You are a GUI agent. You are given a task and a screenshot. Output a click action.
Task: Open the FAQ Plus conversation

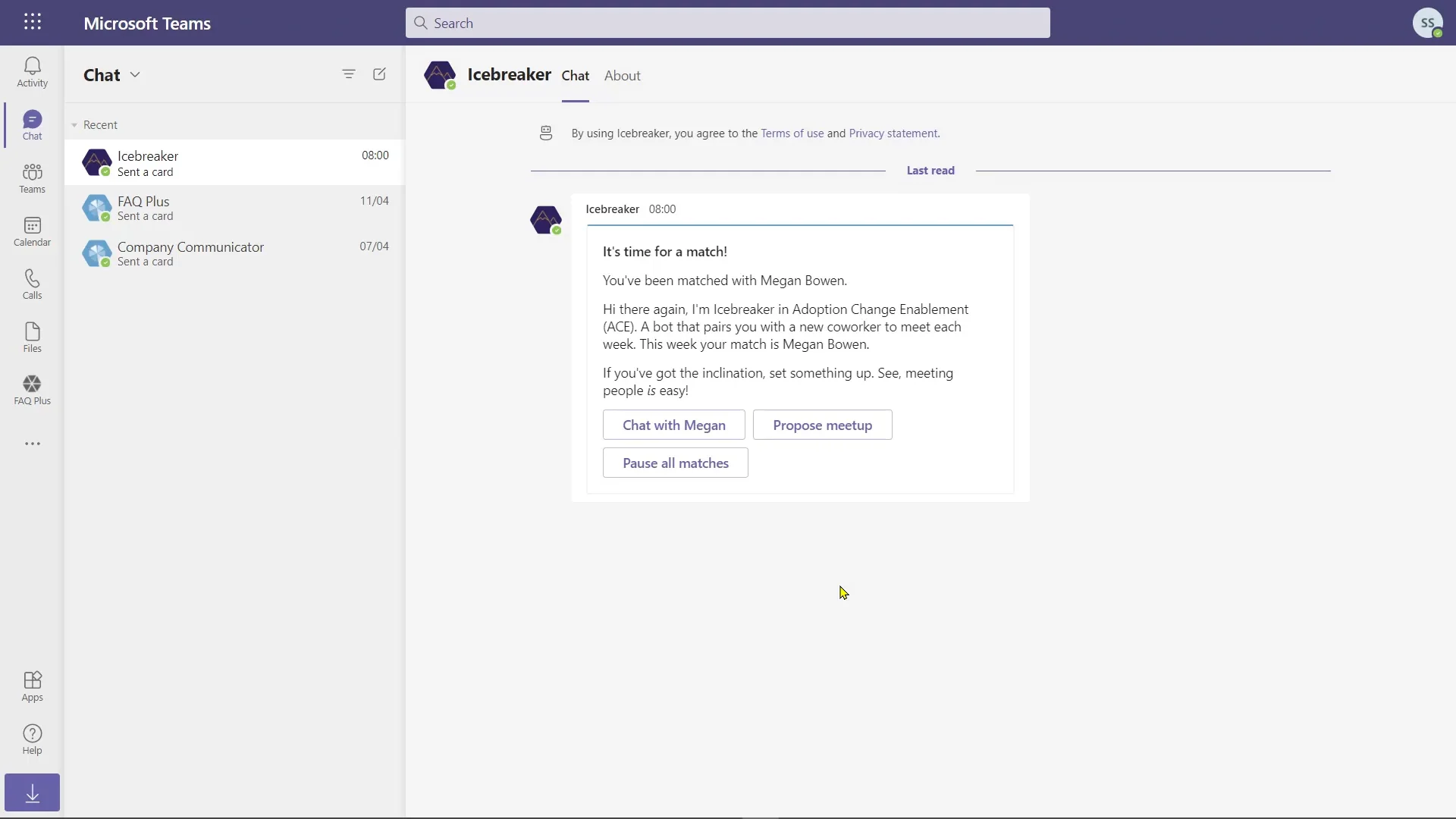(235, 208)
